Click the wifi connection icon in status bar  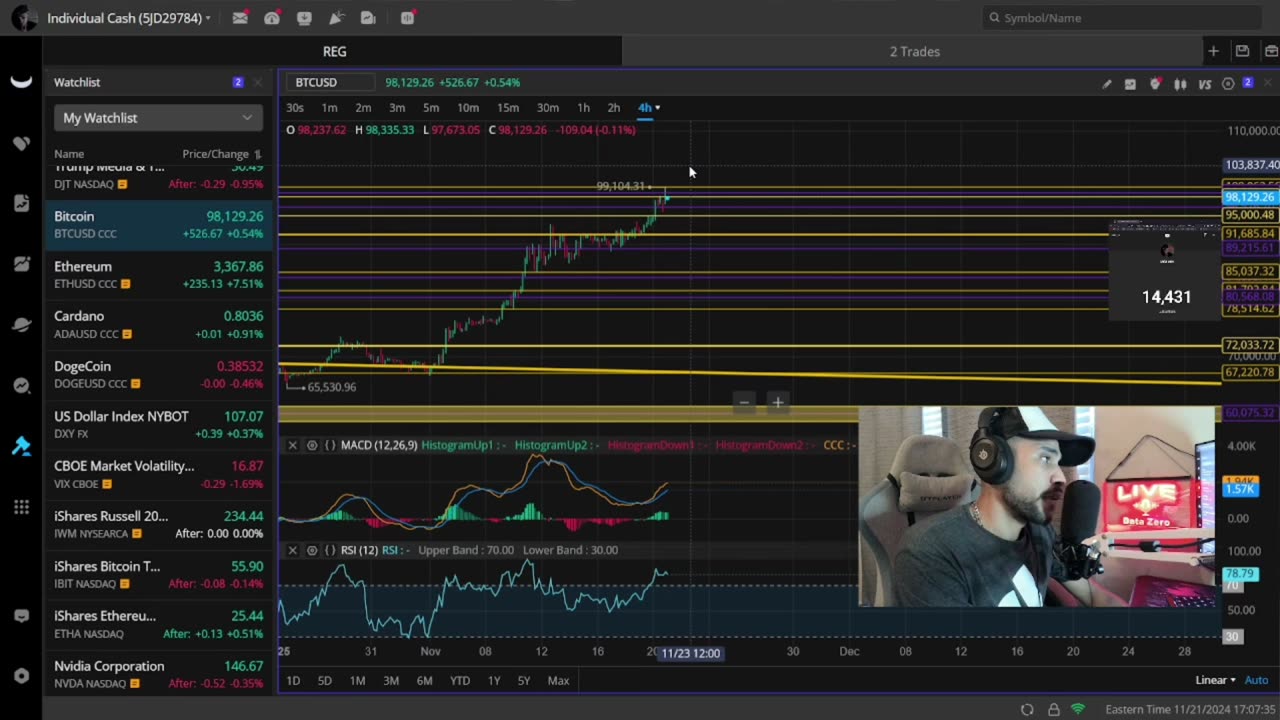[1078, 709]
